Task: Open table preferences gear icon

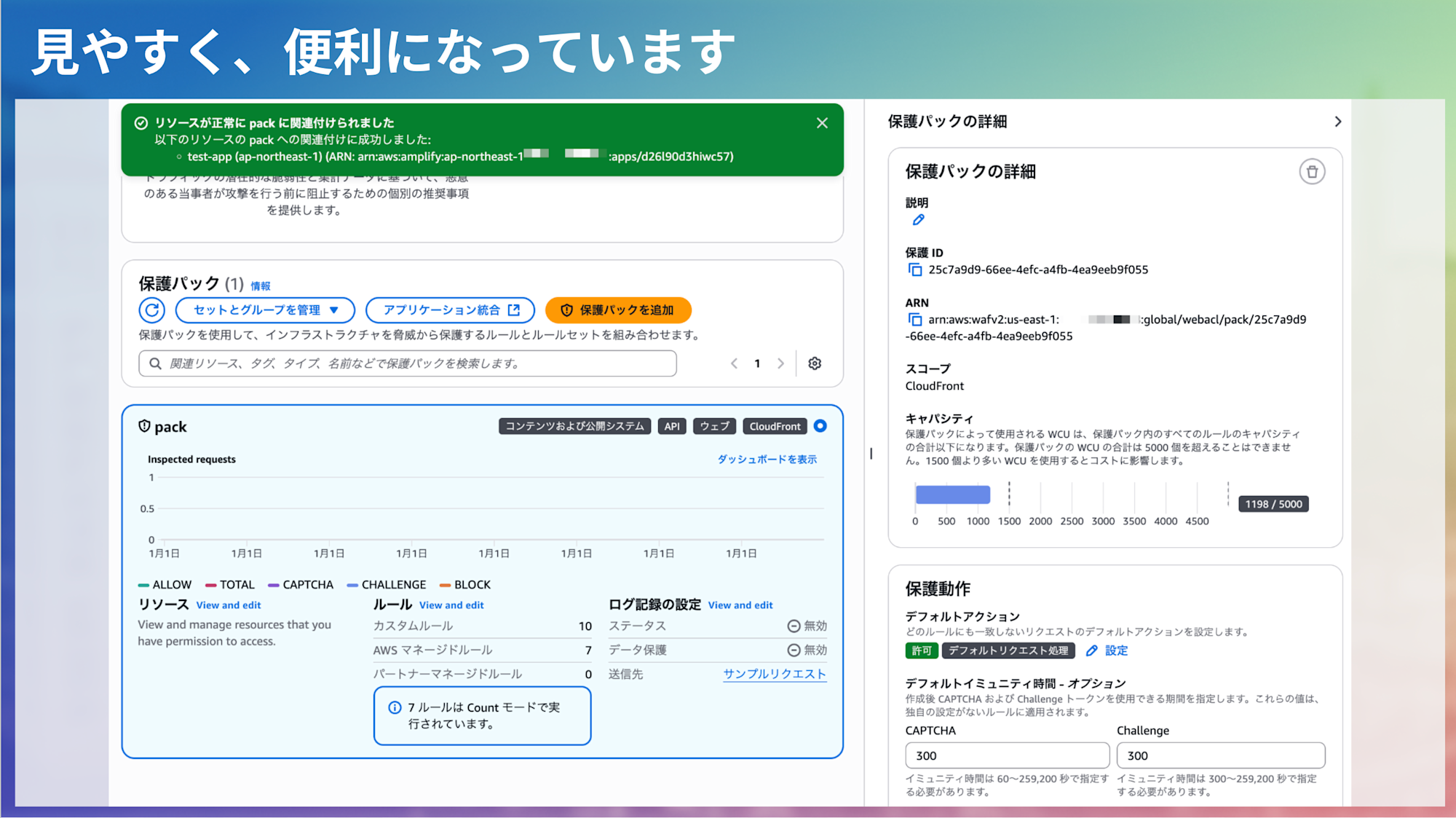Action: click(x=815, y=363)
